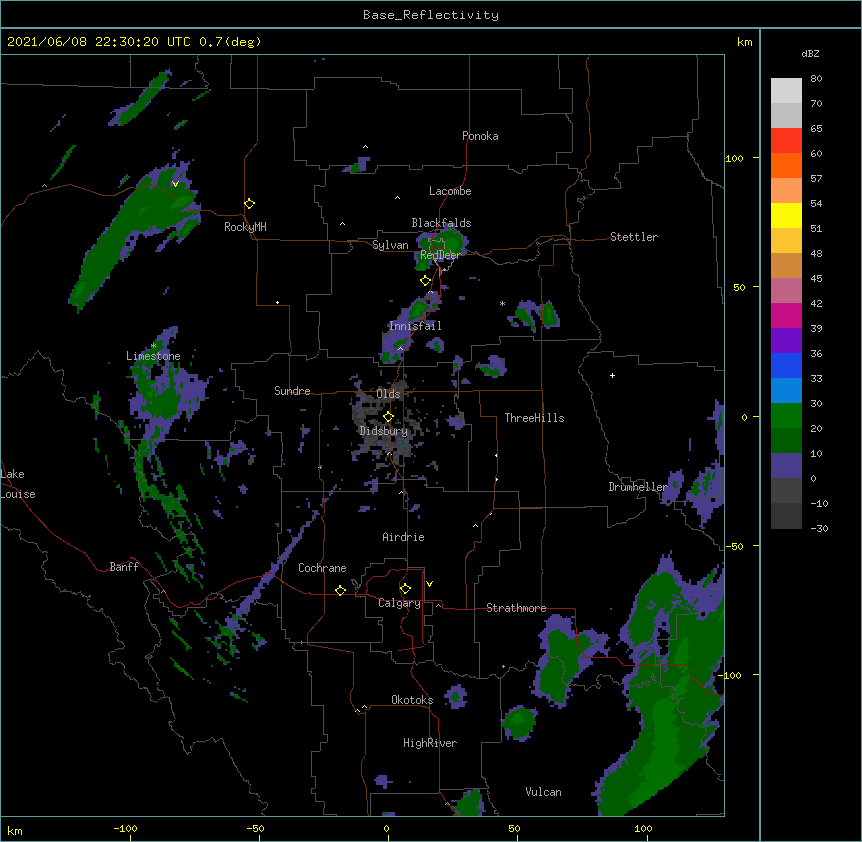Click the Cochrane label

(x=322, y=568)
